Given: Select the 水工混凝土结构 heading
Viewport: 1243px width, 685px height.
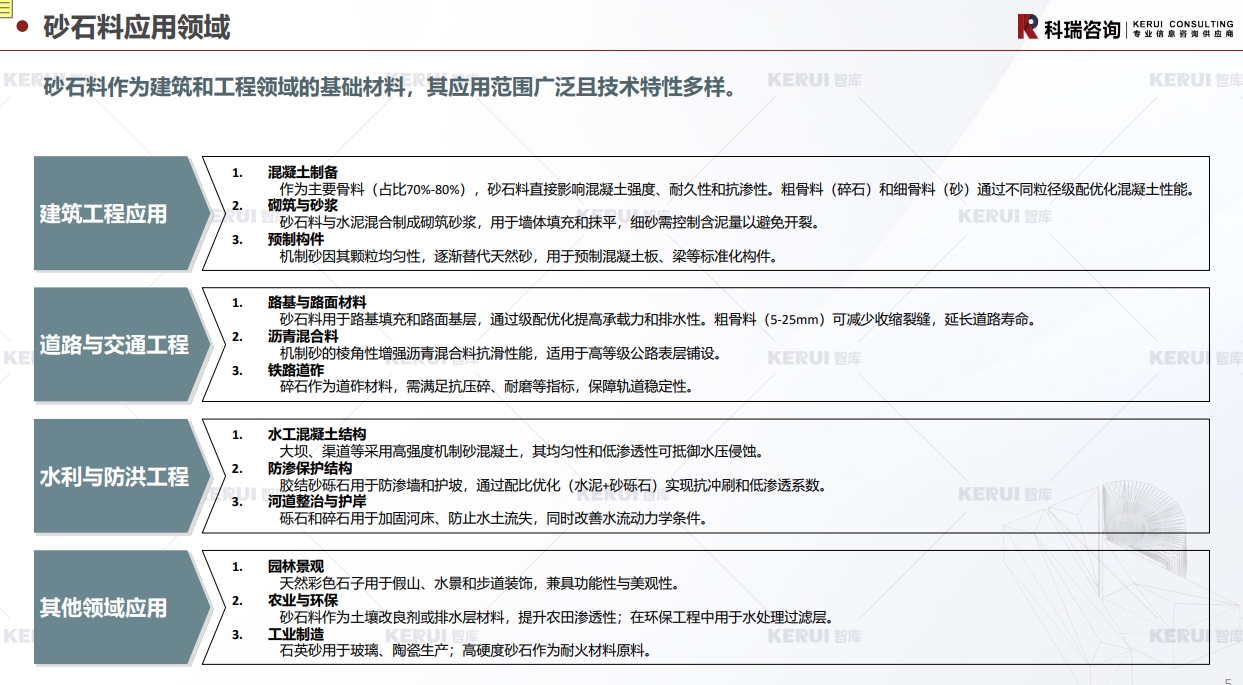Looking at the screenshot, I should pos(317,434).
